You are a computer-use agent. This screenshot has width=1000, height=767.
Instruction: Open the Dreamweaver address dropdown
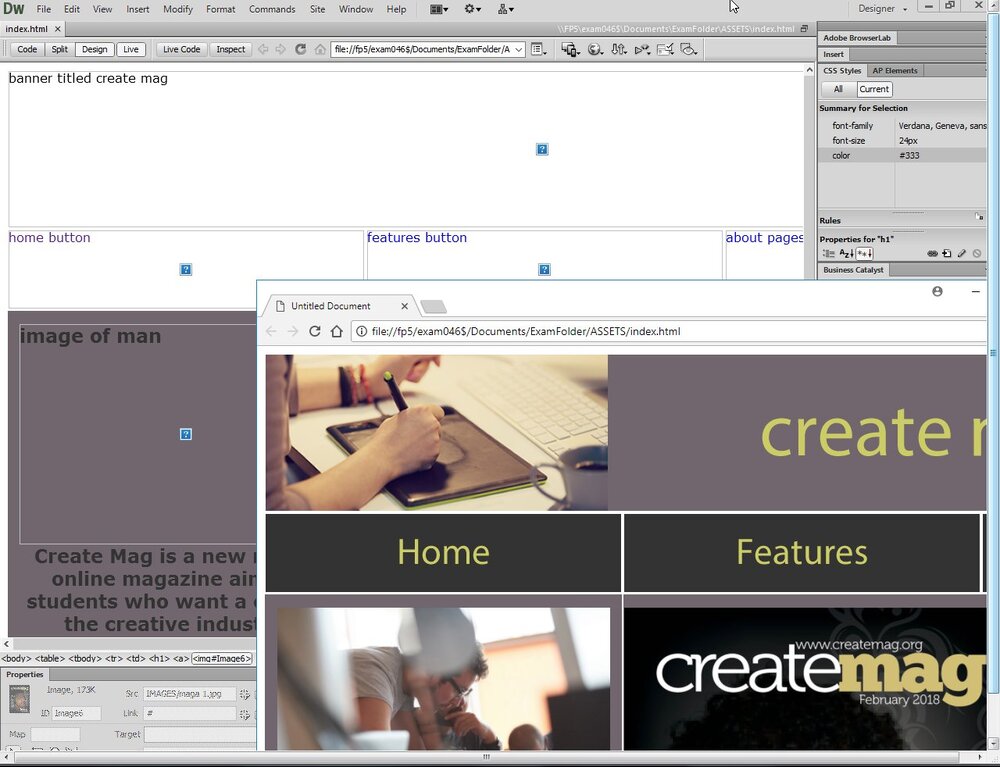point(518,49)
